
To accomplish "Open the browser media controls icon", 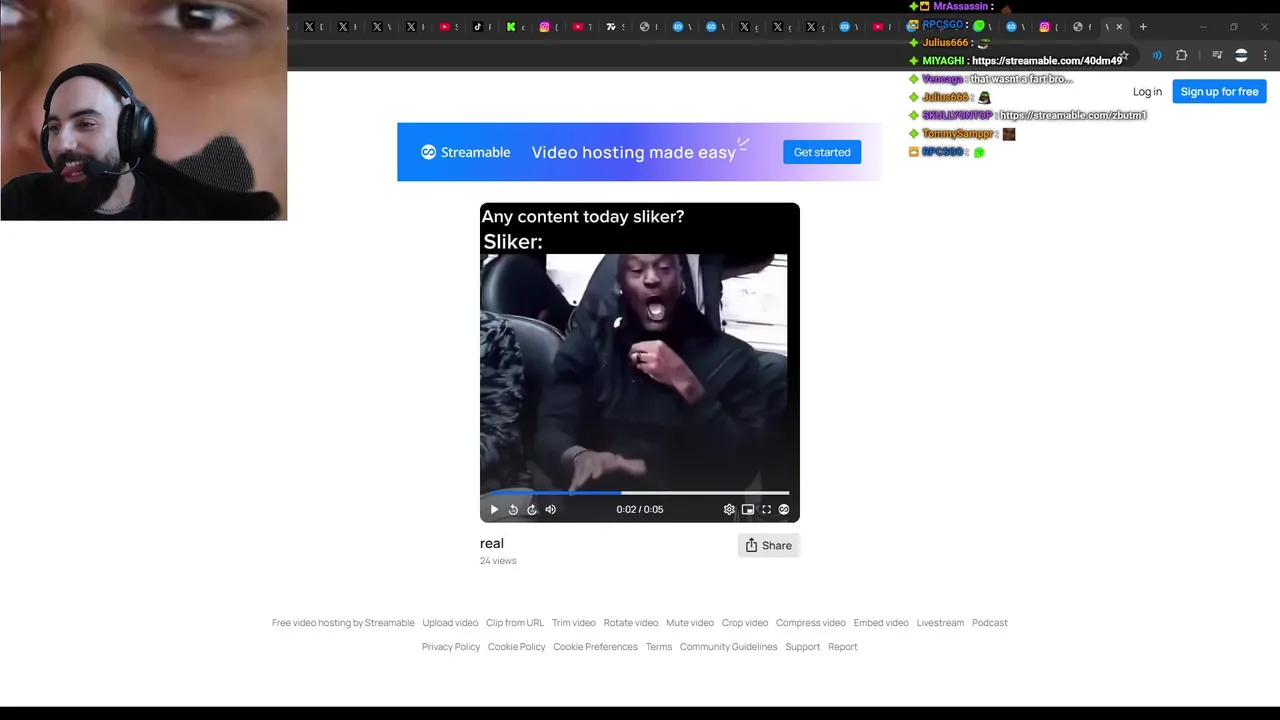I will pyautogui.click(x=1217, y=56).
